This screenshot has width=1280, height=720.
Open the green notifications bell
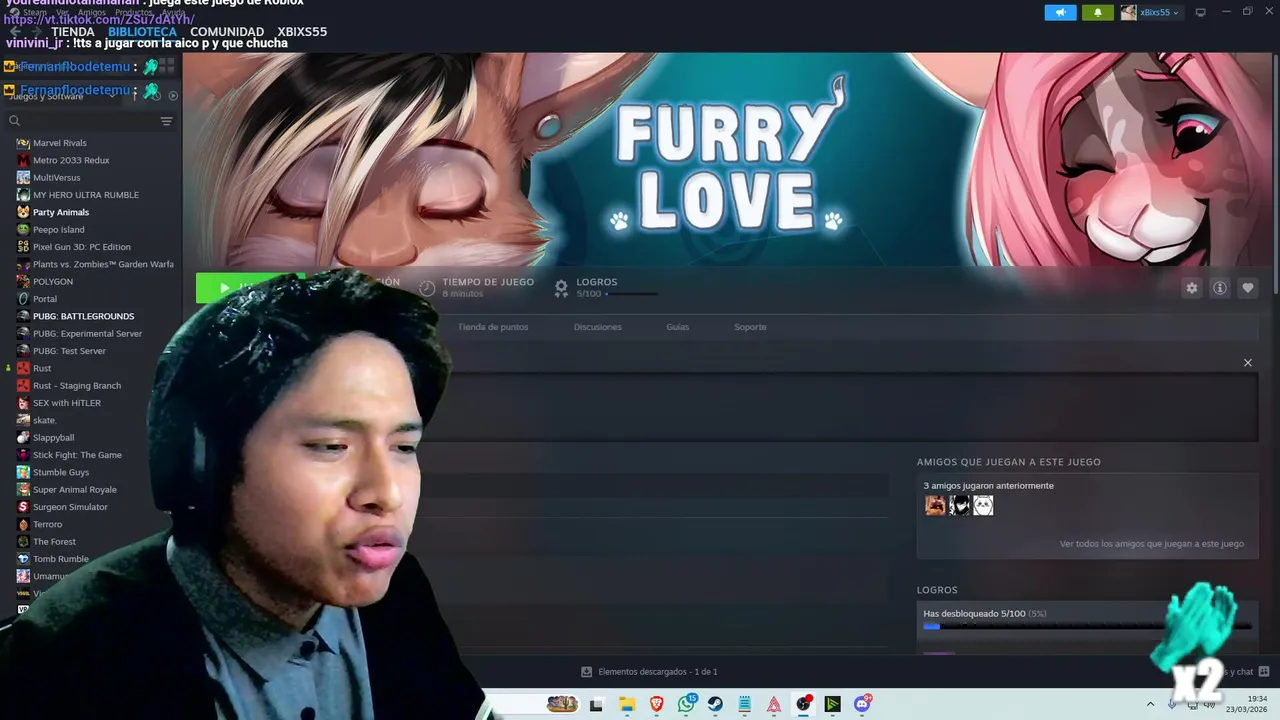(1097, 12)
